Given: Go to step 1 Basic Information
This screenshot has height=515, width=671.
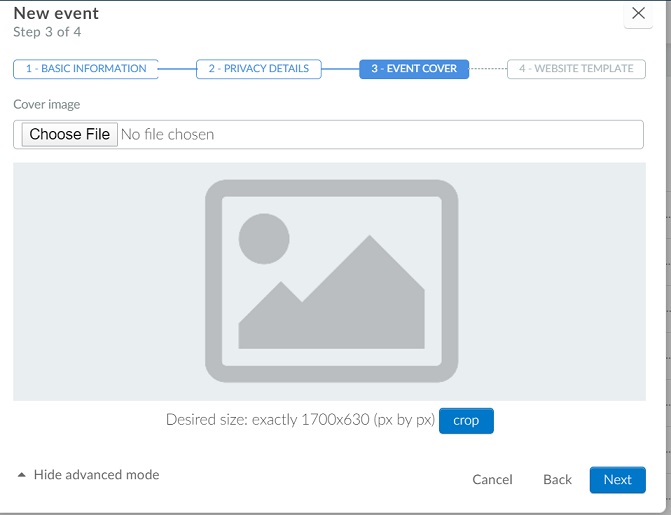Looking at the screenshot, I should 86,69.
